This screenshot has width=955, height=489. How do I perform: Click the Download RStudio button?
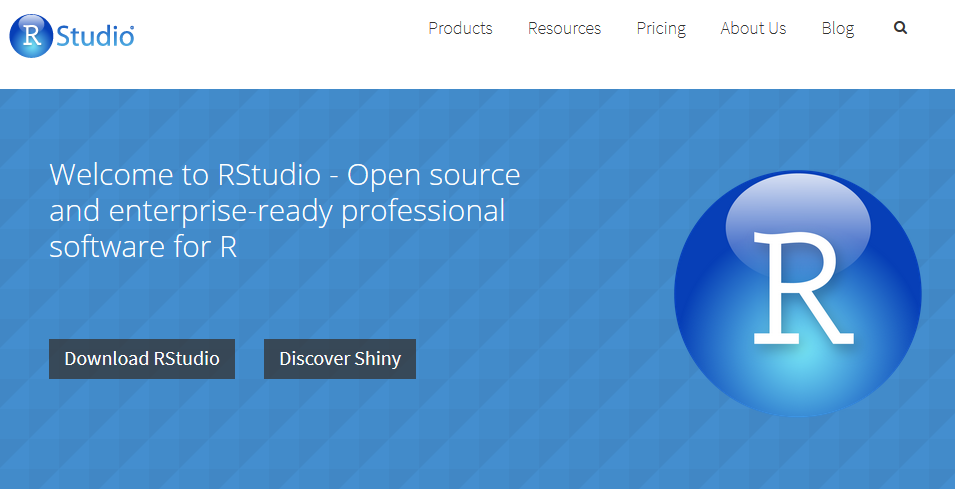coord(142,359)
